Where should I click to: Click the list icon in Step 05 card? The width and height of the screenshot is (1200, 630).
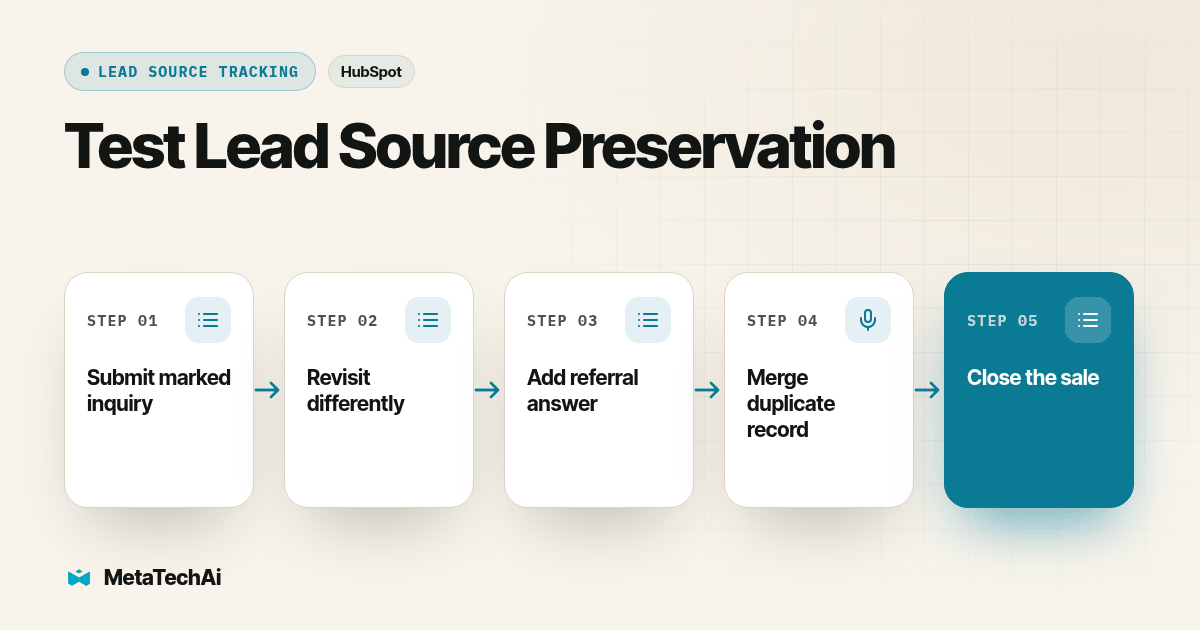[1088, 320]
